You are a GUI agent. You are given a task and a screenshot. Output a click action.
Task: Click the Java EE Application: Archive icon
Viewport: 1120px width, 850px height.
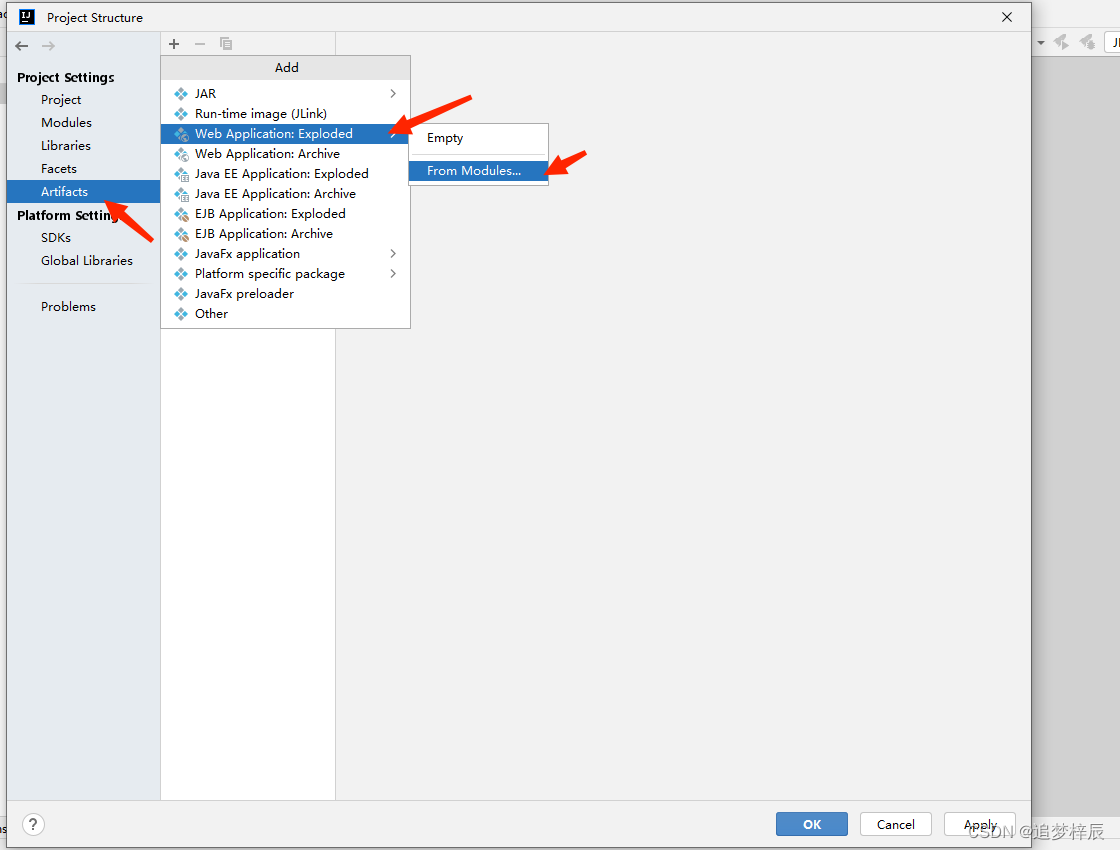coord(181,194)
